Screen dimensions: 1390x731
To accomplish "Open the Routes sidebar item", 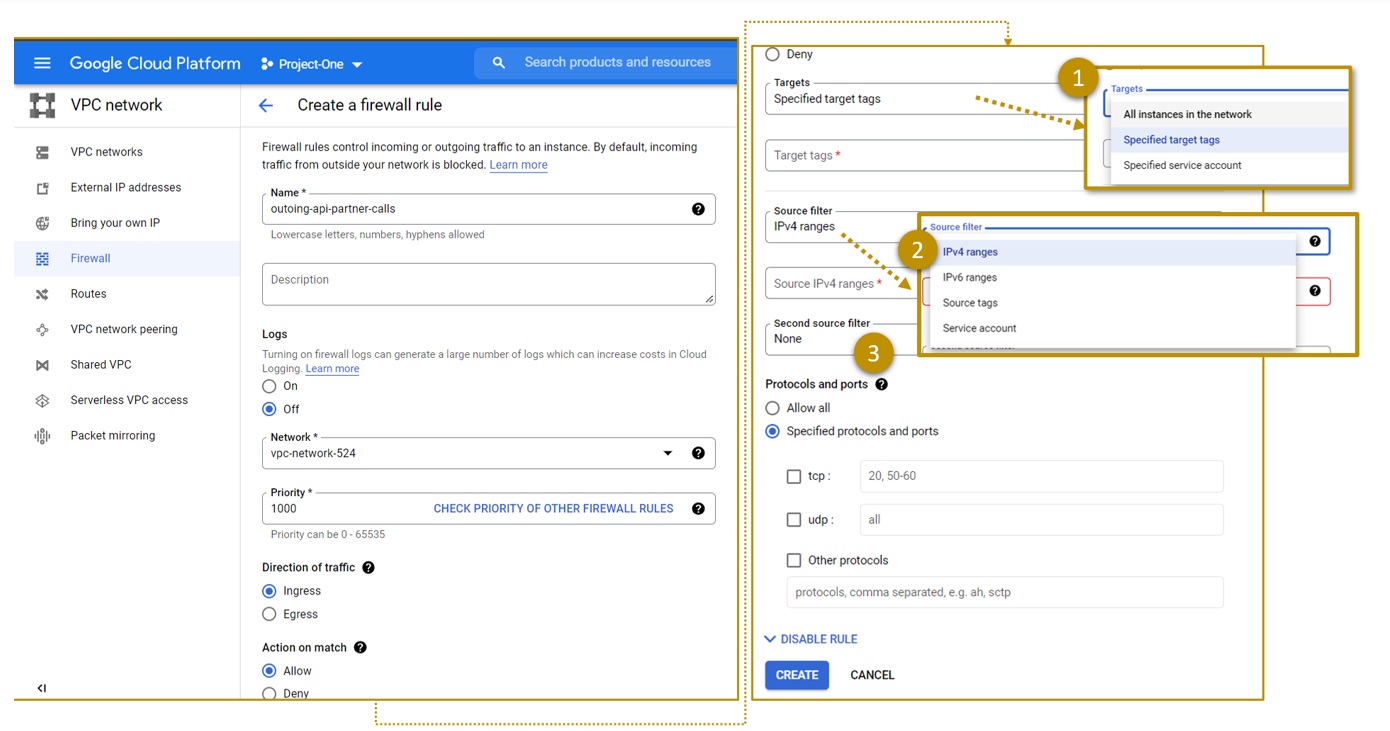I will pos(127,294).
